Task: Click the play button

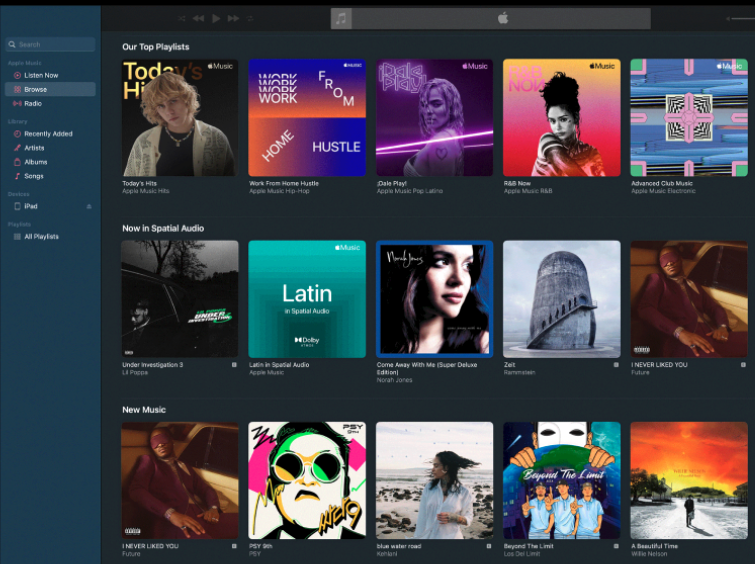Action: [216, 18]
